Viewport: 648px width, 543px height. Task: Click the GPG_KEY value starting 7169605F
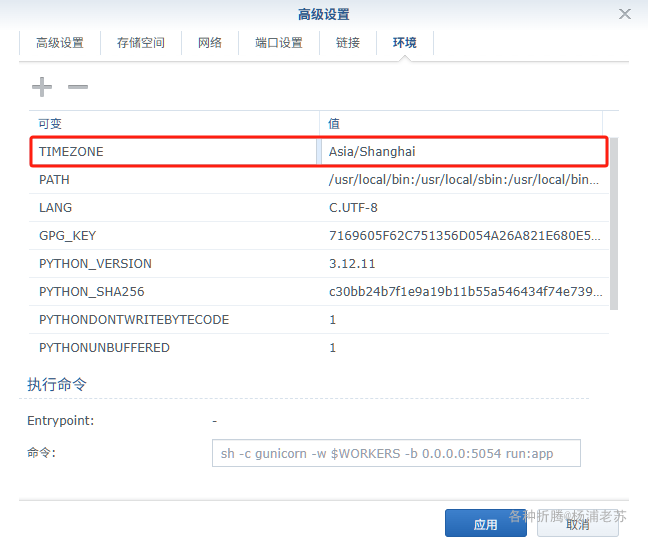tap(465, 236)
